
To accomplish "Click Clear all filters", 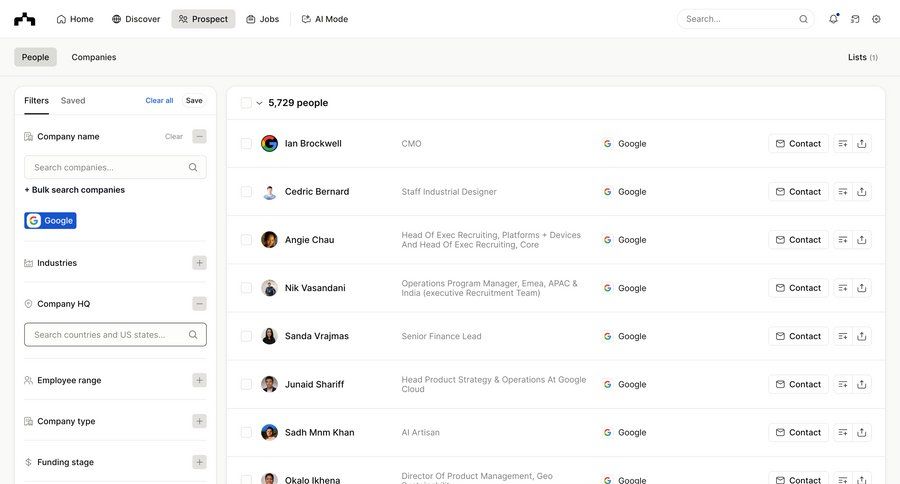I will tap(159, 100).
